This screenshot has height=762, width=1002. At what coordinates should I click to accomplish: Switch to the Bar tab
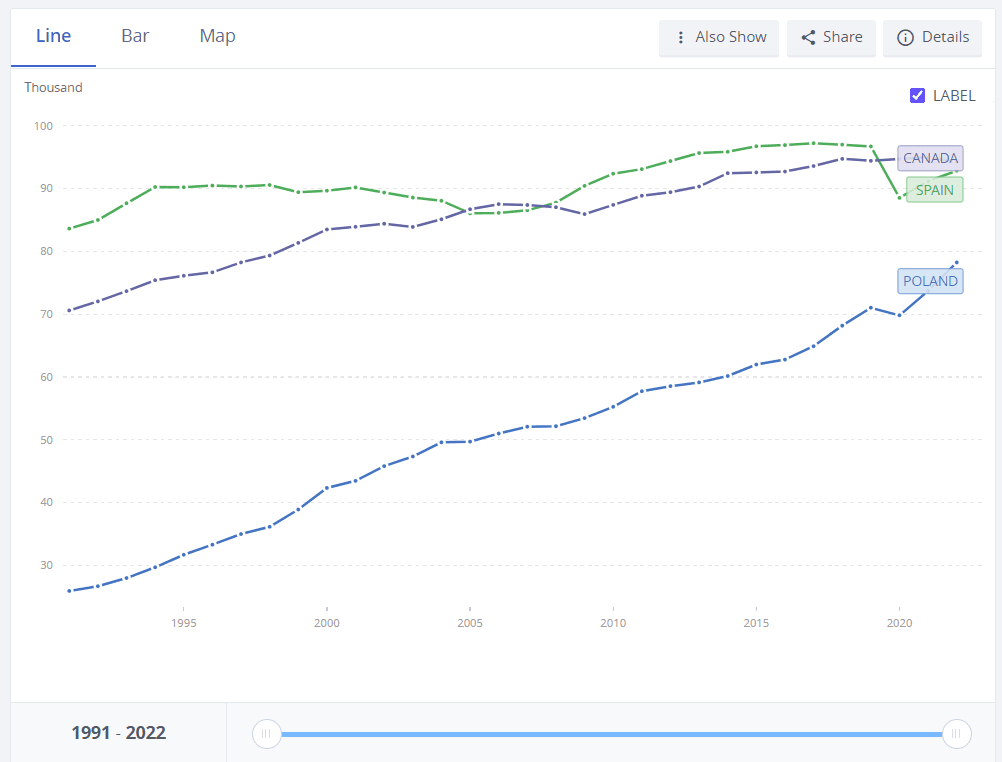135,36
